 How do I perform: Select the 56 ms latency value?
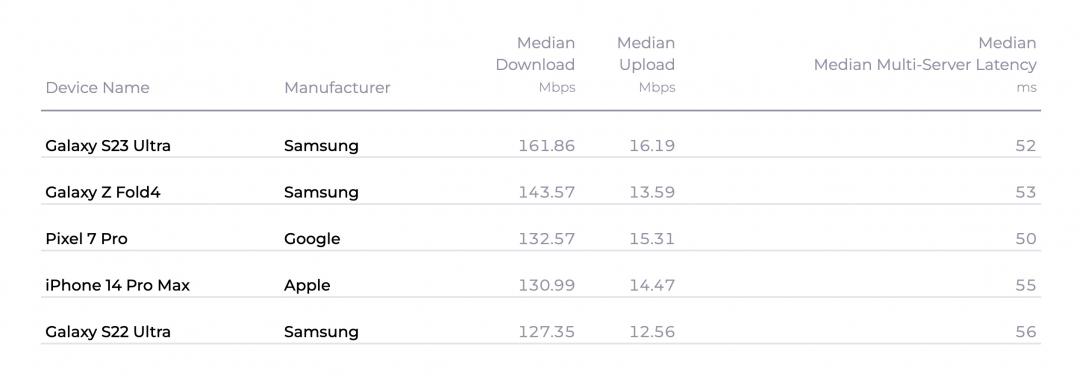click(x=1026, y=331)
